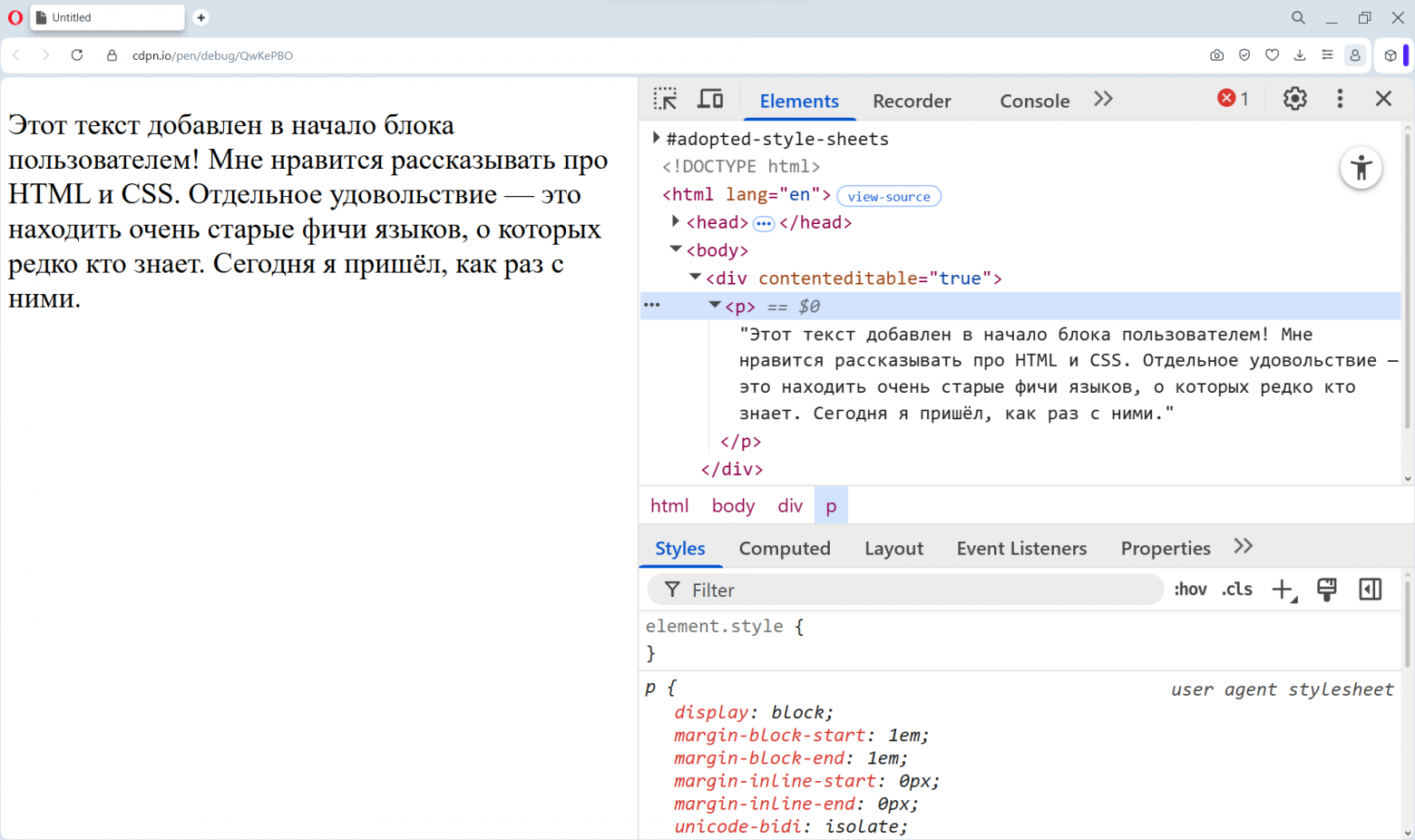The width and height of the screenshot is (1415, 840).
Task: Show more DevTools panel tabs
Action: click(x=1103, y=99)
